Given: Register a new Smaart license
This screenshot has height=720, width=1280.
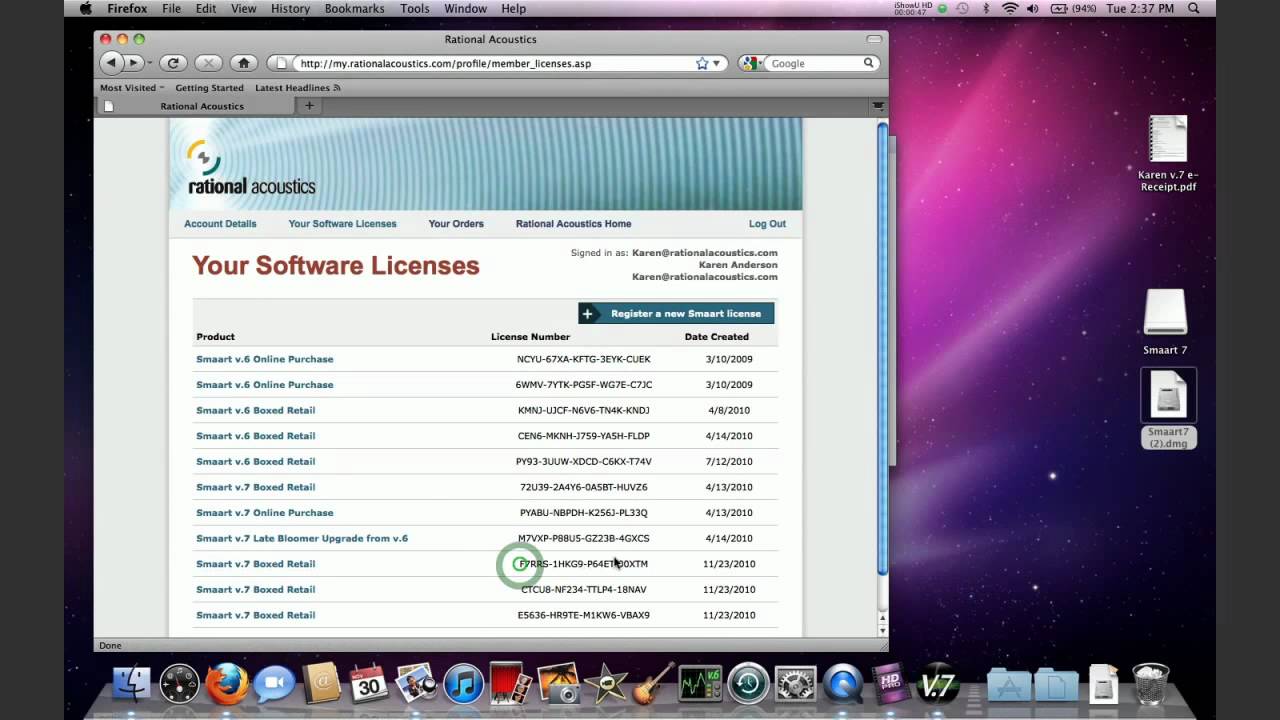Looking at the screenshot, I should (676, 313).
